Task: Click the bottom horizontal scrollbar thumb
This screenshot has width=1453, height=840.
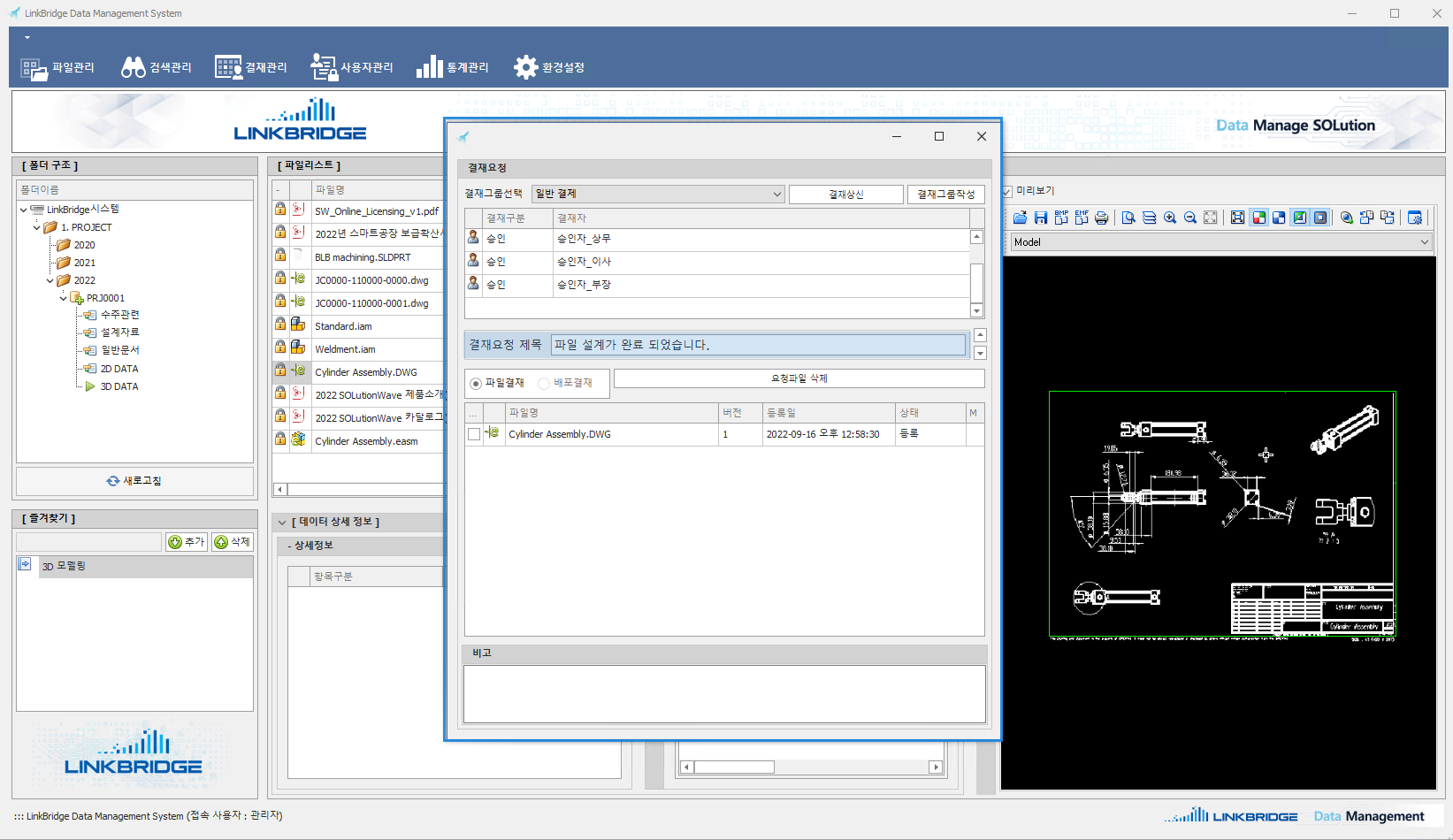Action: [x=734, y=767]
